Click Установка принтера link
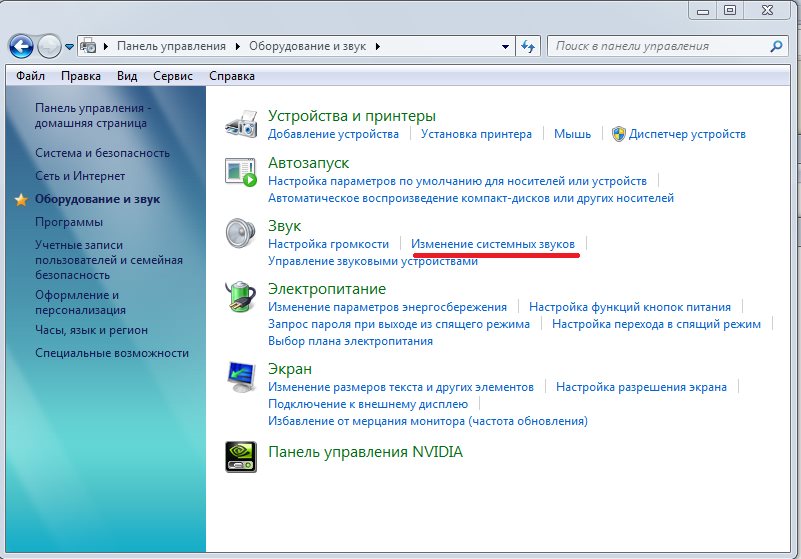 point(476,134)
